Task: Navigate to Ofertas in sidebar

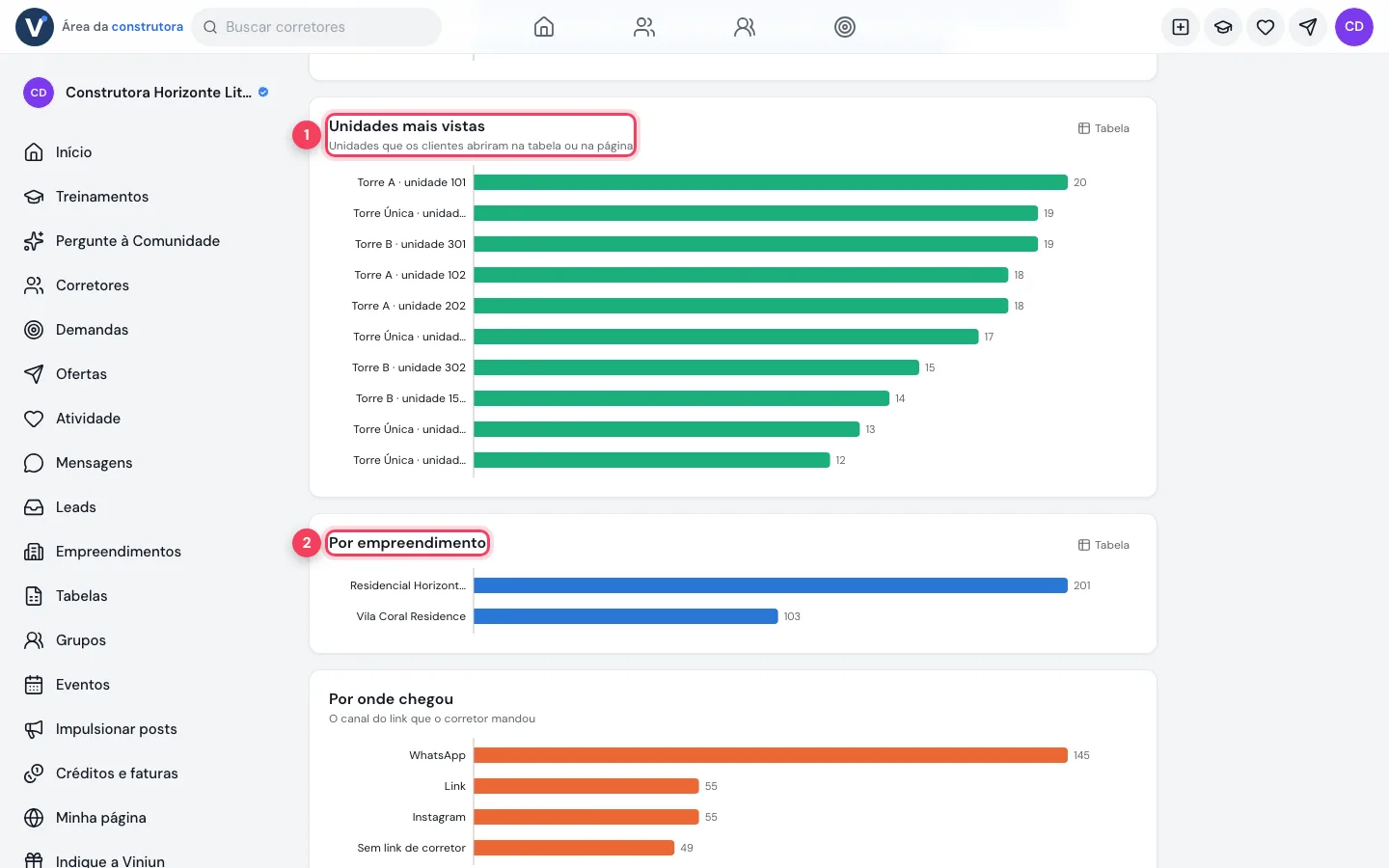Action: (x=81, y=374)
